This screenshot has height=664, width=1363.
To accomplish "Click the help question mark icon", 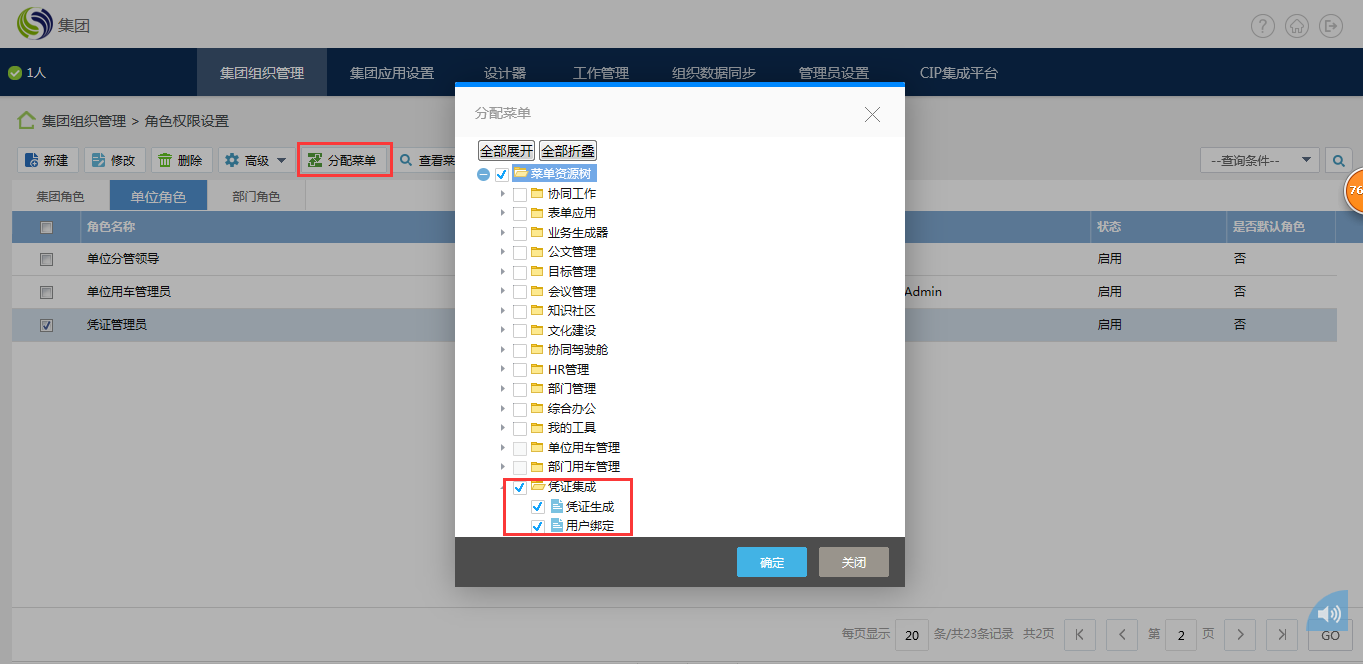I will point(1263,26).
